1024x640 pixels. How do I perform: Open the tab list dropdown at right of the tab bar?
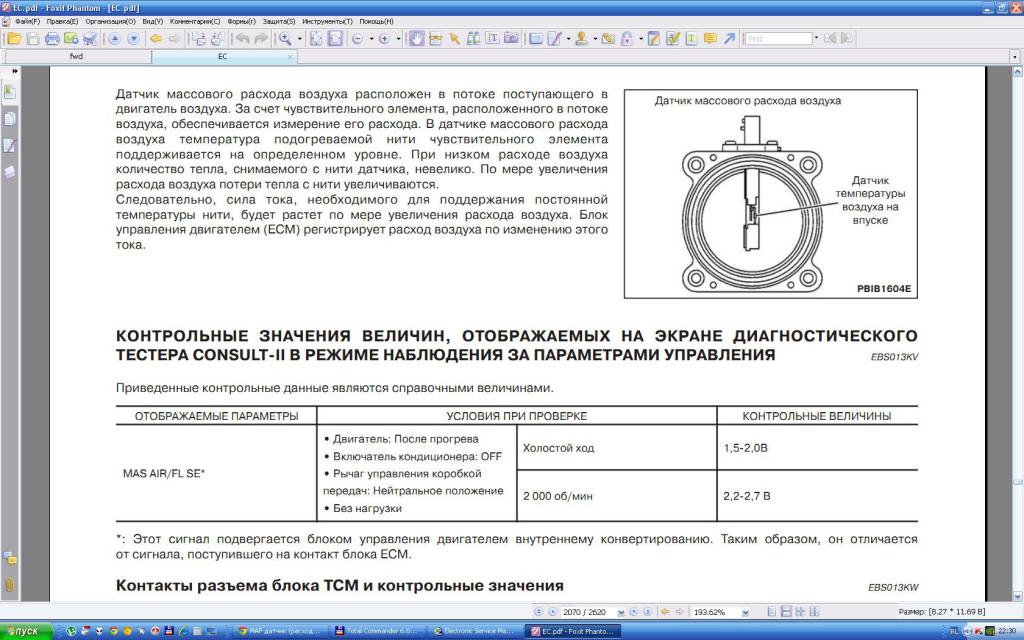(1015, 57)
